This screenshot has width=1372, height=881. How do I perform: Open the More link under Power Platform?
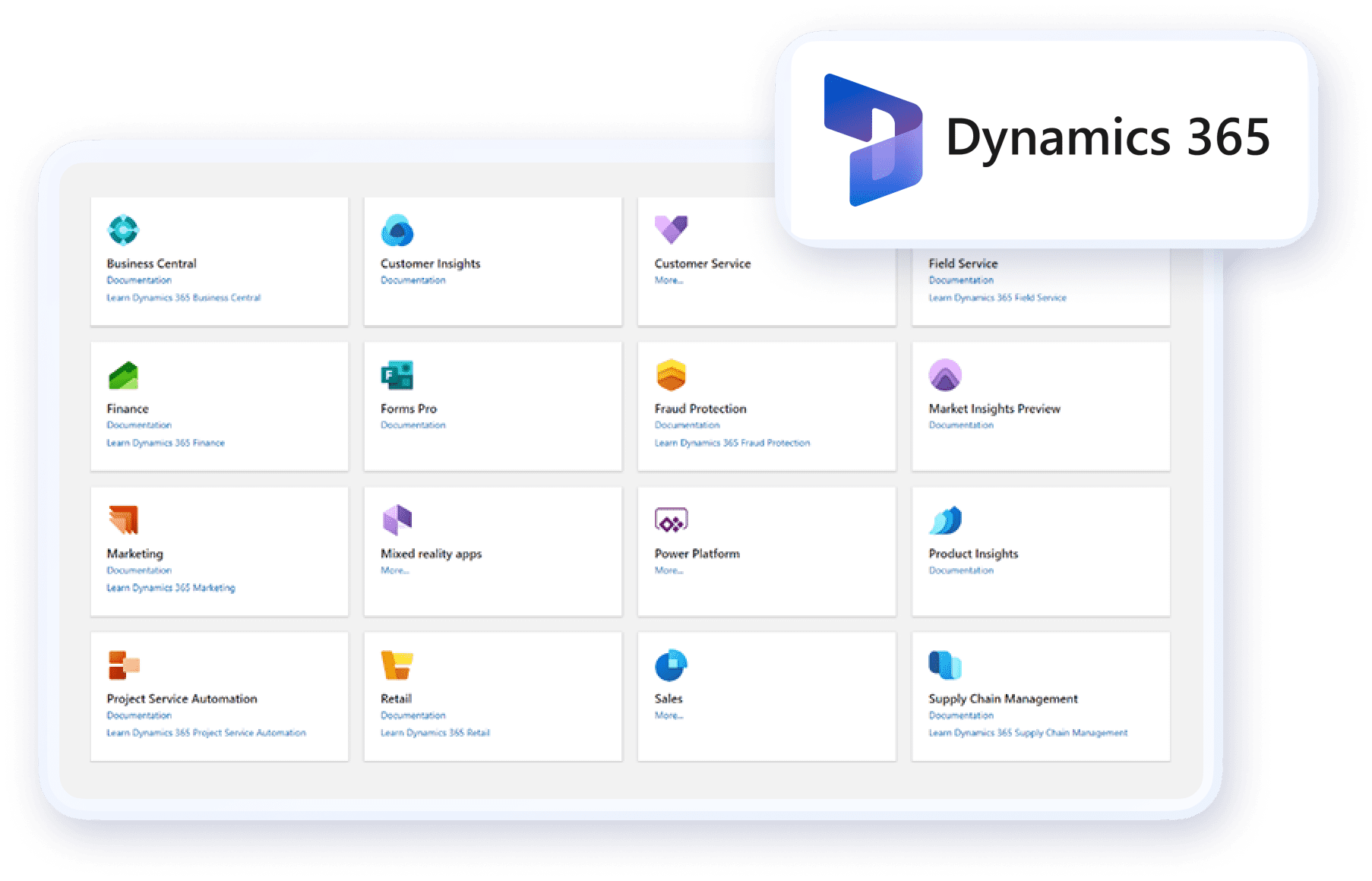coord(669,570)
